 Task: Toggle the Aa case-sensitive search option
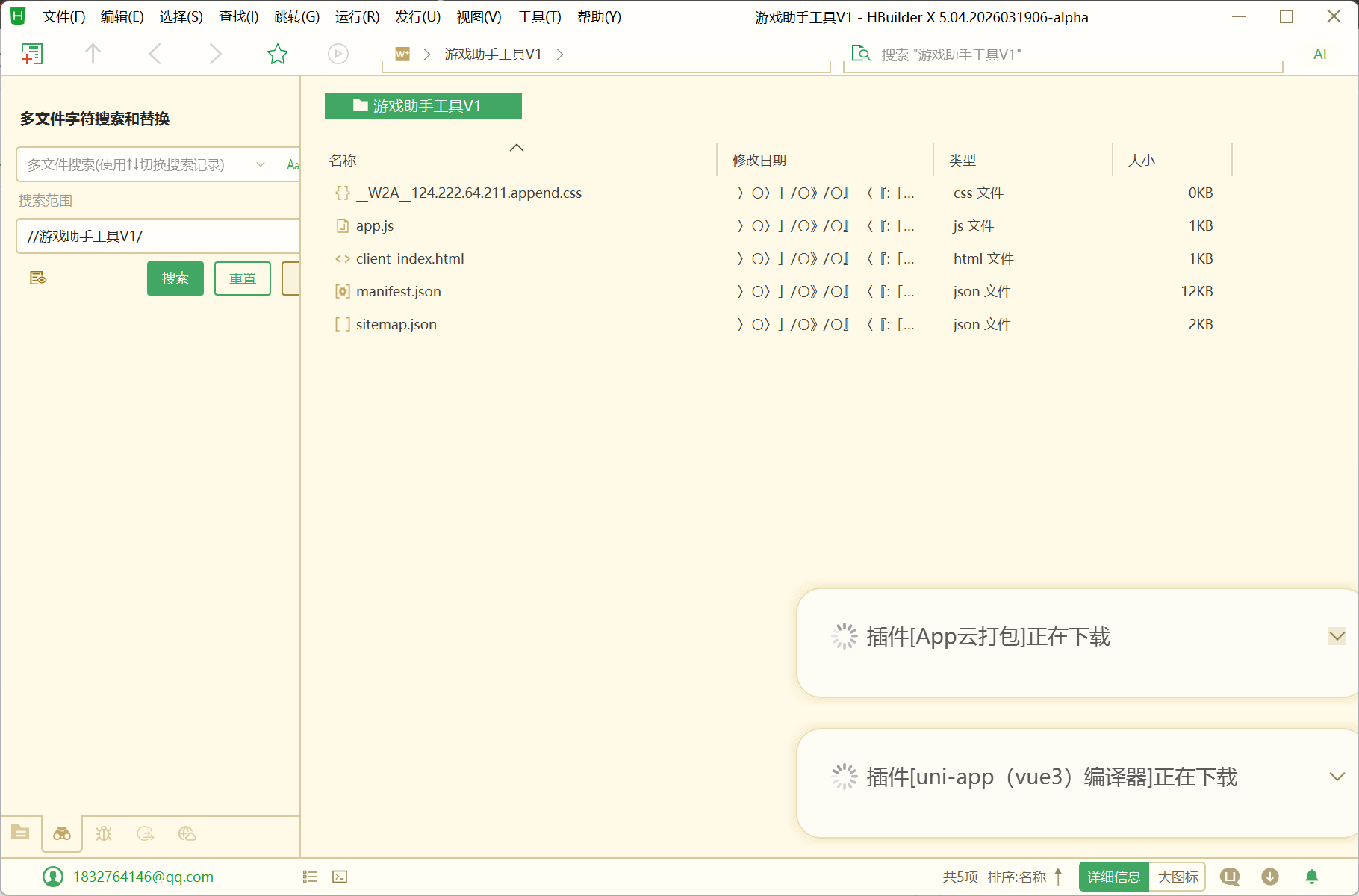click(293, 164)
